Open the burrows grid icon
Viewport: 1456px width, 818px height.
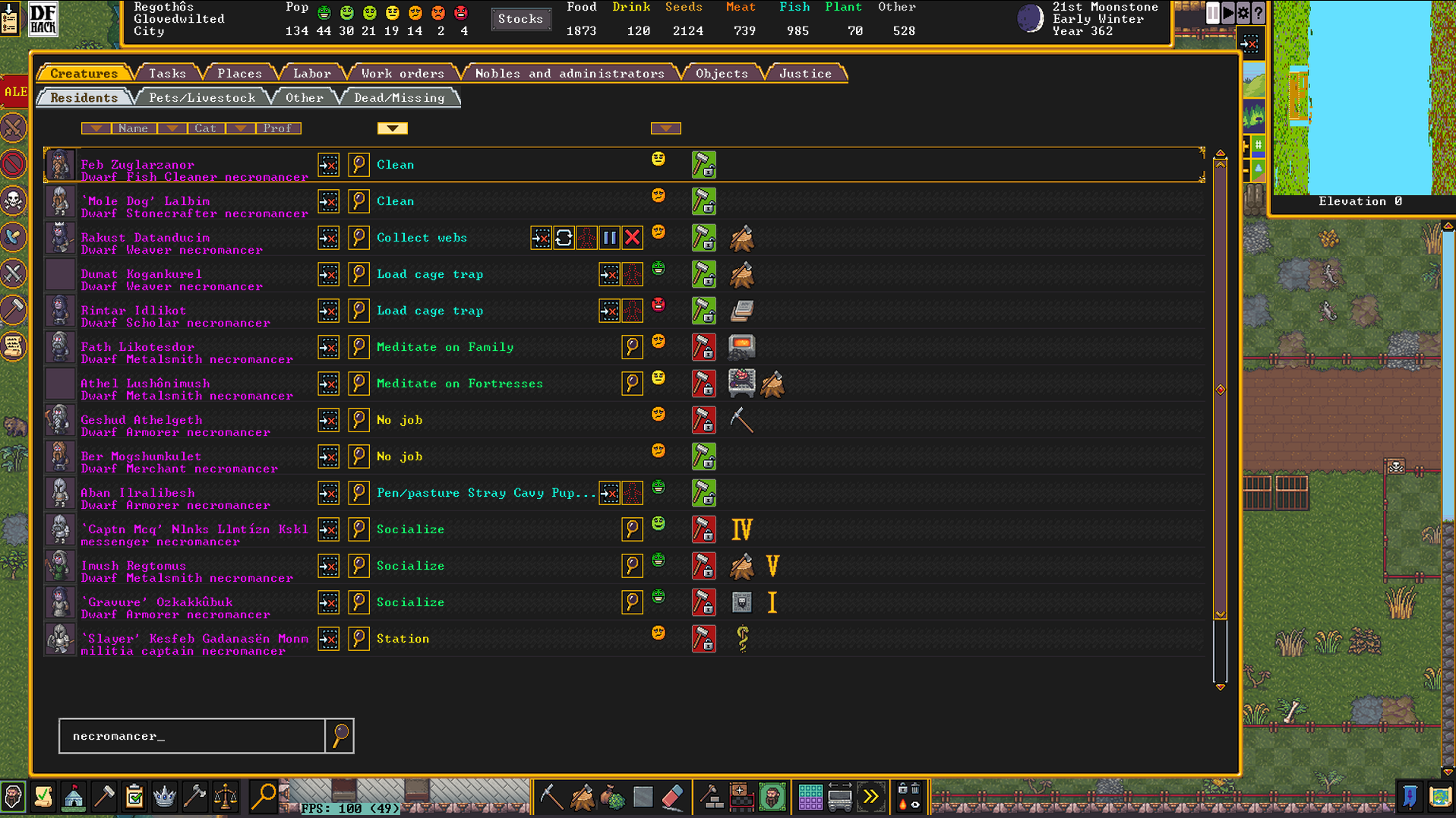tap(810, 797)
